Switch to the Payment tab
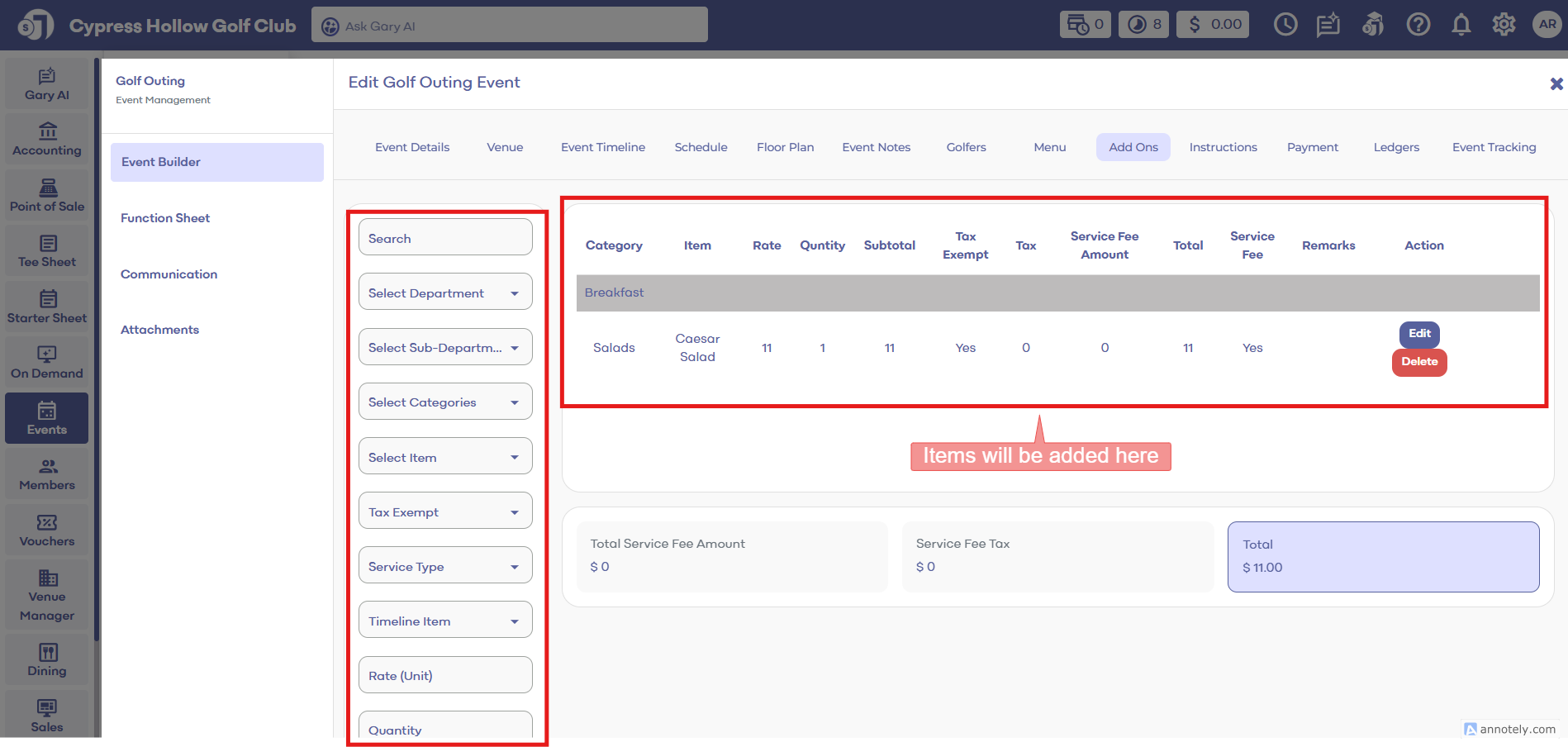This screenshot has width=1568, height=747. point(1312,147)
